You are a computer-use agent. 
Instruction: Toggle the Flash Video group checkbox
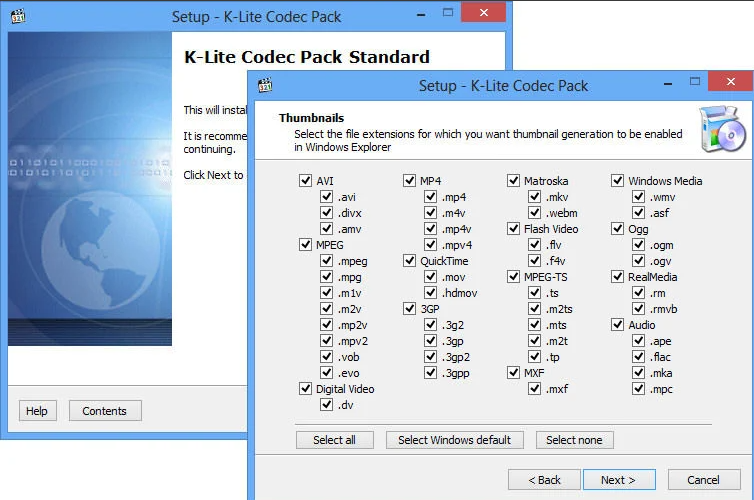pyautogui.click(x=514, y=229)
